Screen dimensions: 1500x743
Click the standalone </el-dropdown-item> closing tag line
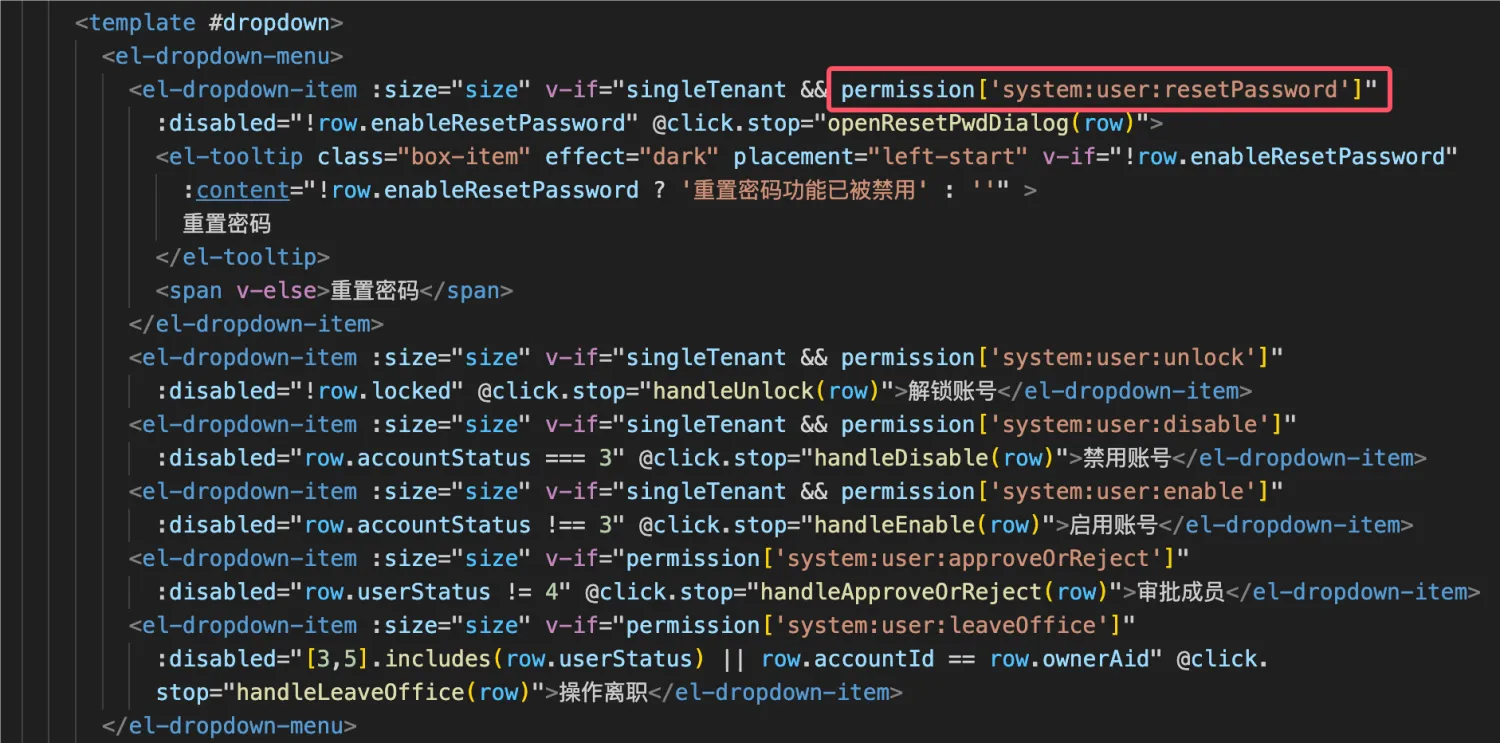click(256, 324)
